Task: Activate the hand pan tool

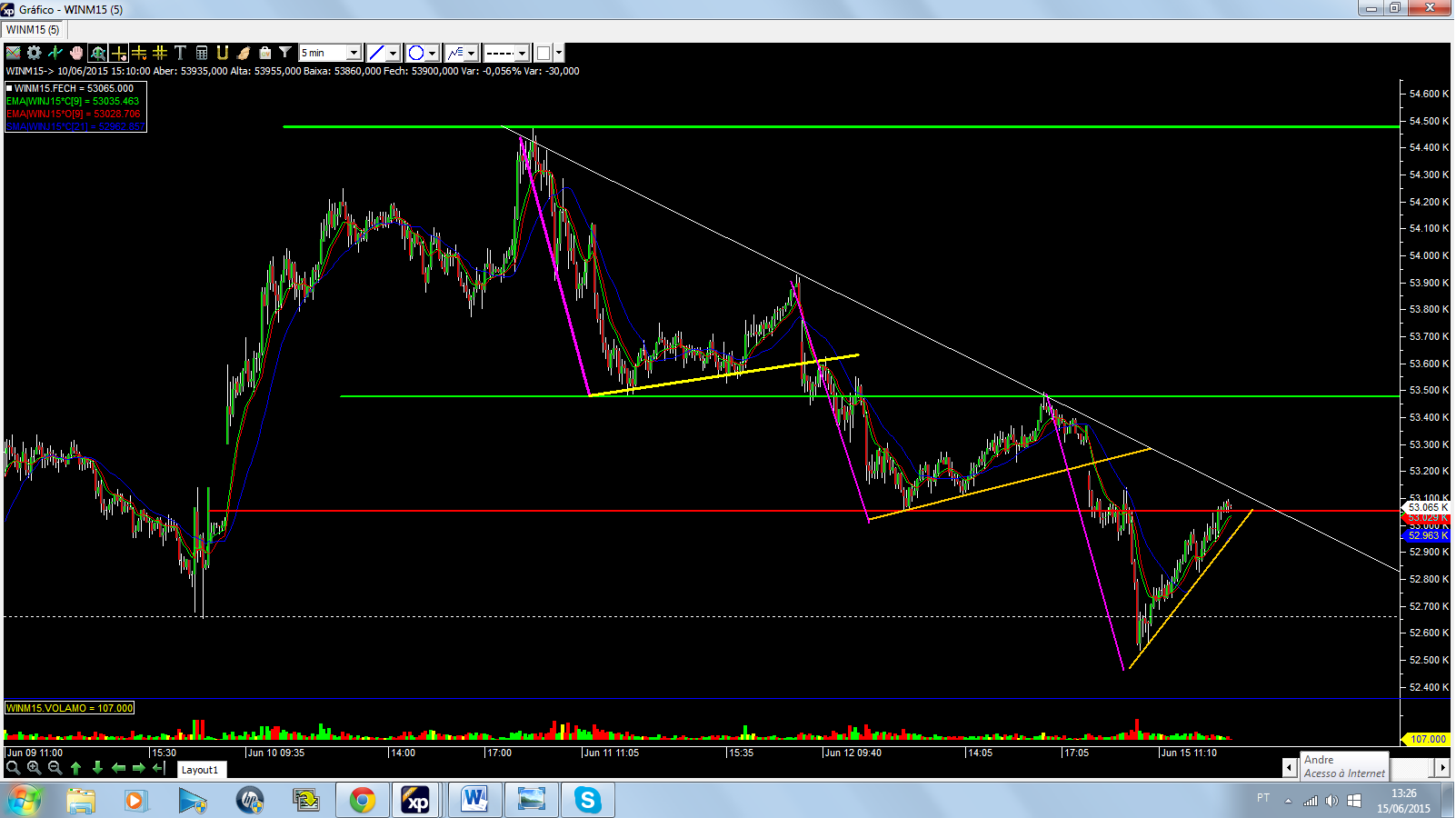Action: (76, 53)
